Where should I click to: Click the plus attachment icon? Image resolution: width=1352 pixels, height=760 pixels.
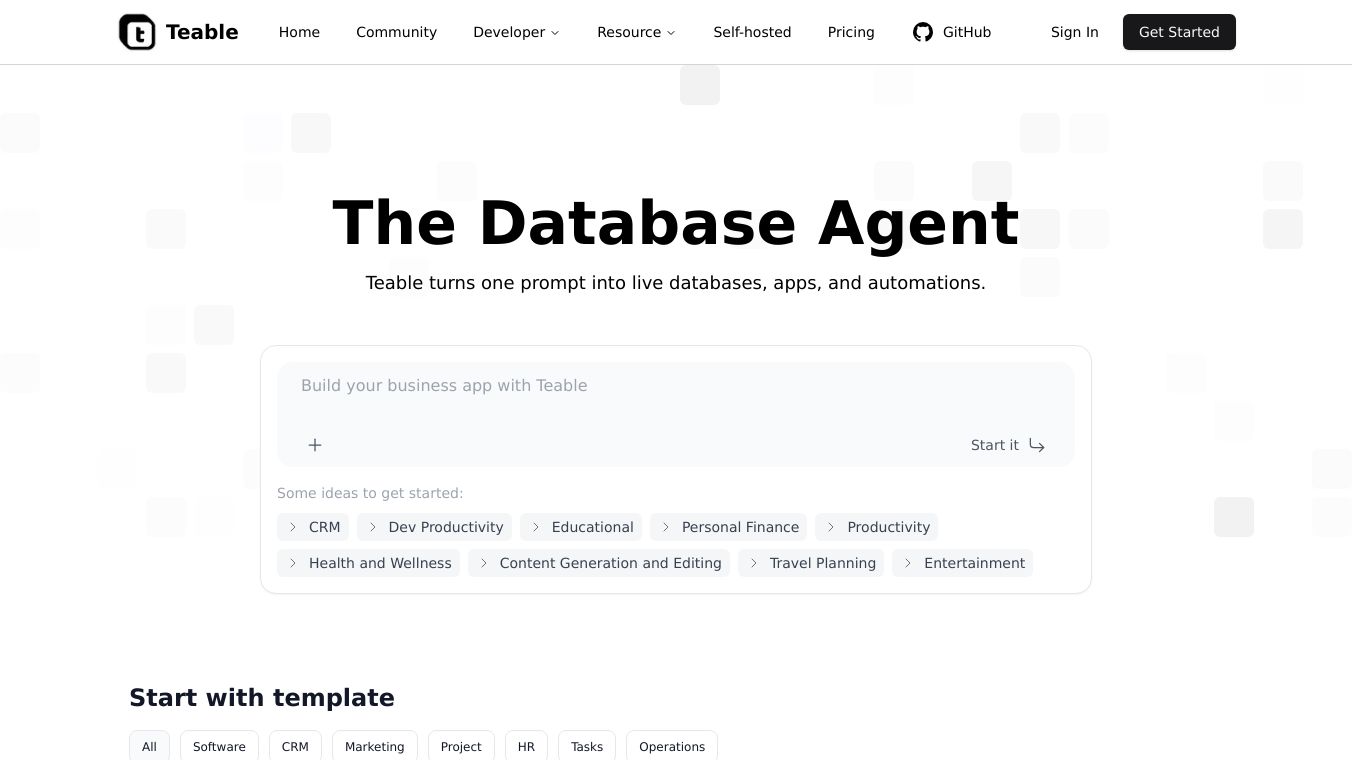click(x=315, y=445)
